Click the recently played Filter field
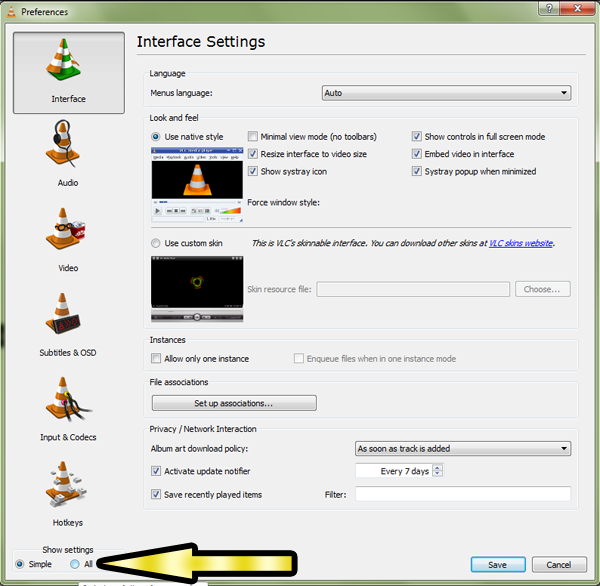Screen dimensions: 600x586 pyautogui.click(x=463, y=494)
